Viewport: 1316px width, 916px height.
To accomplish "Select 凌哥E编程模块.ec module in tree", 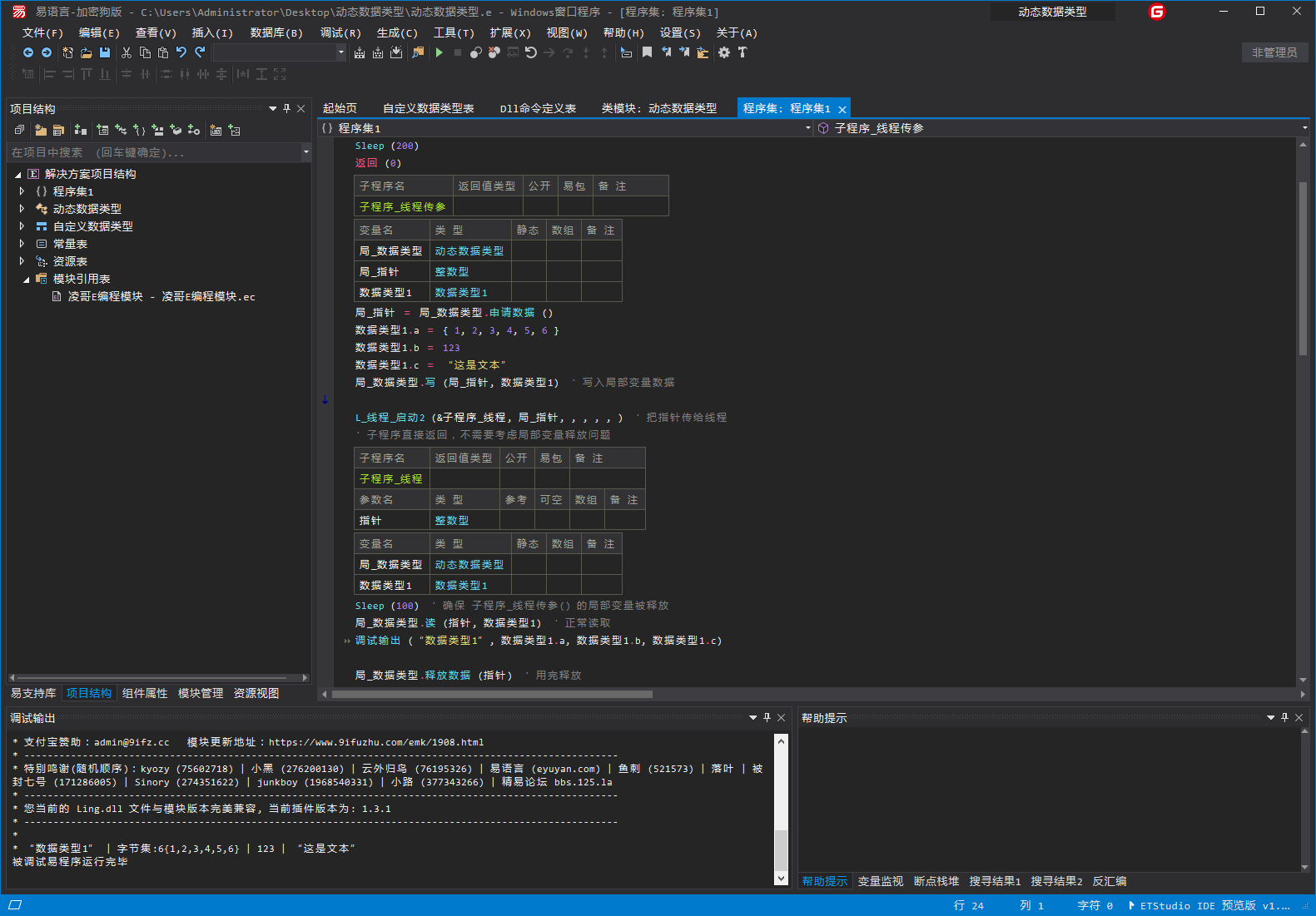I will pyautogui.click(x=161, y=296).
